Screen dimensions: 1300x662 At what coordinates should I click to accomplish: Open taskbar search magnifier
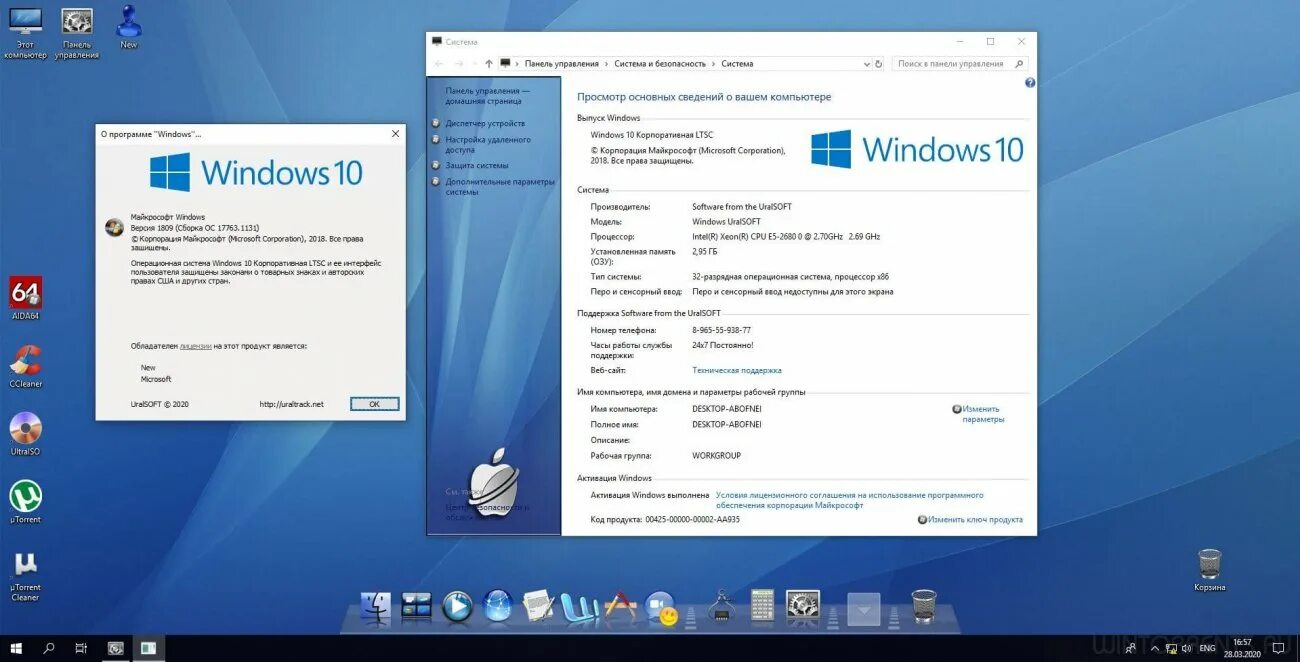click(48, 648)
